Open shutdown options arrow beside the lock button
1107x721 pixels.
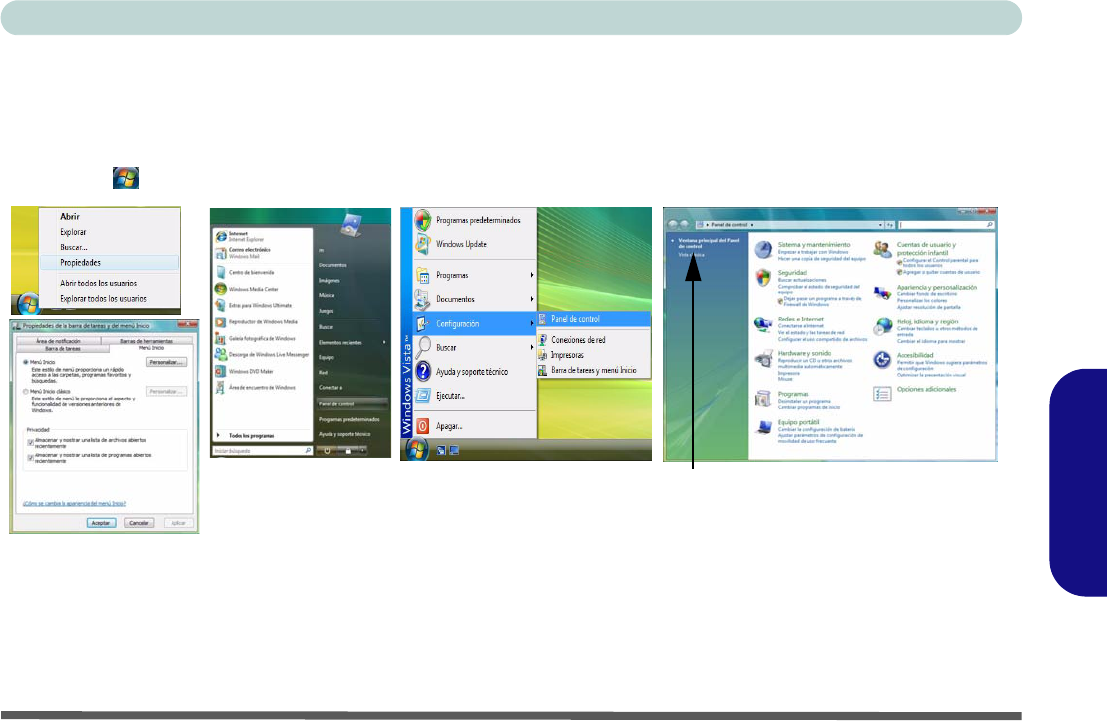point(360,451)
